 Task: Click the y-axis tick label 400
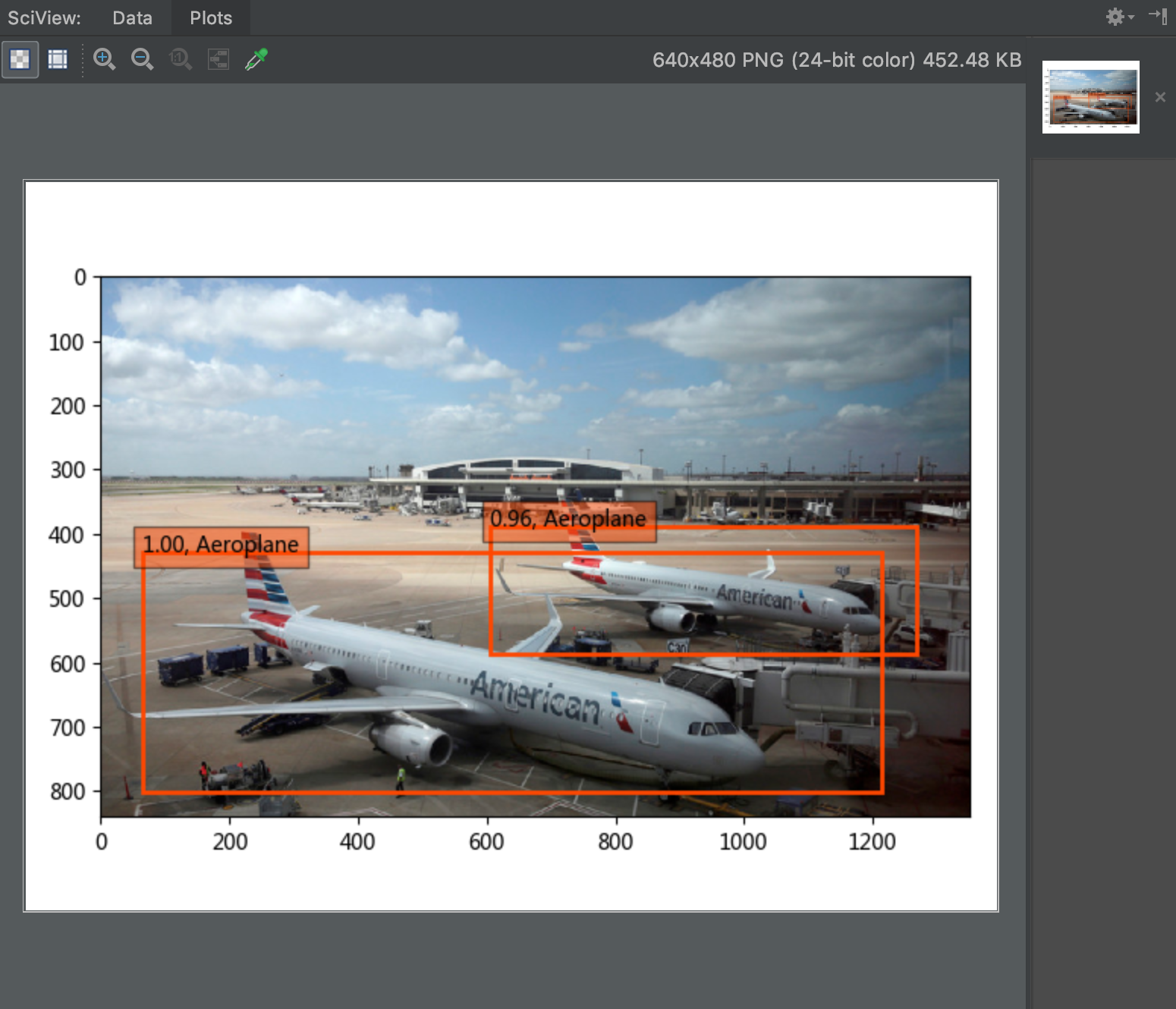67,535
